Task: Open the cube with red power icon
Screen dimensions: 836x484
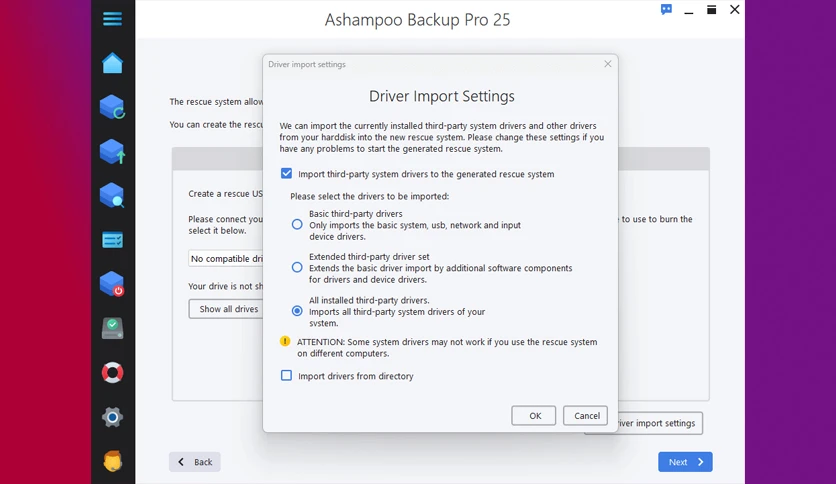Action: coord(112,284)
